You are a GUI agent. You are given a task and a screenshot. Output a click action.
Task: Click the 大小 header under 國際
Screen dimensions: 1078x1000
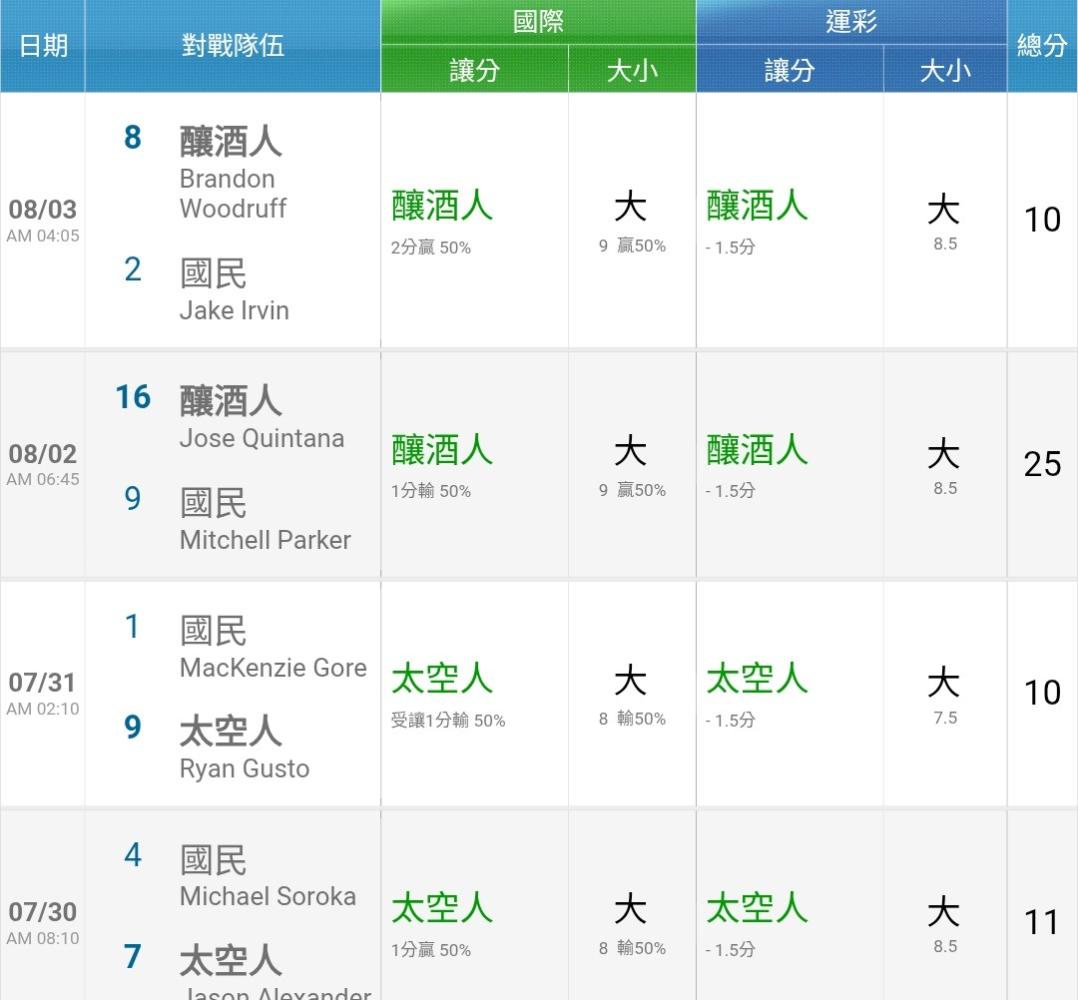632,69
